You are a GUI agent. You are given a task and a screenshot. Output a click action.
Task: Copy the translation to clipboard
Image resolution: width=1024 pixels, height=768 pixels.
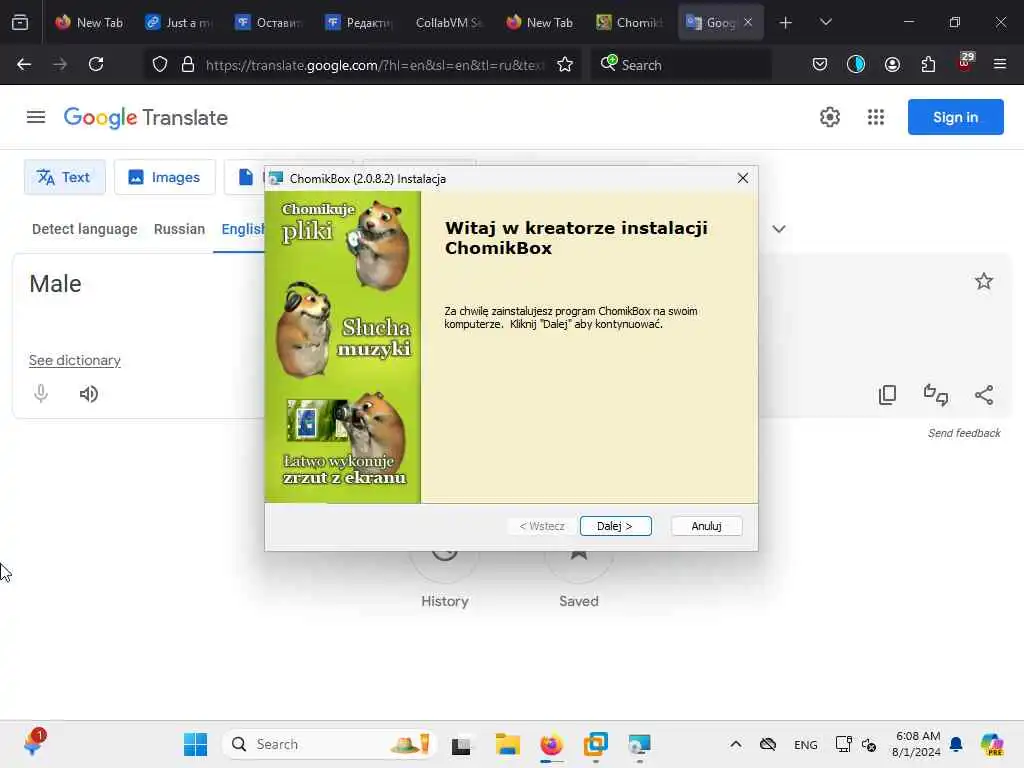887,394
